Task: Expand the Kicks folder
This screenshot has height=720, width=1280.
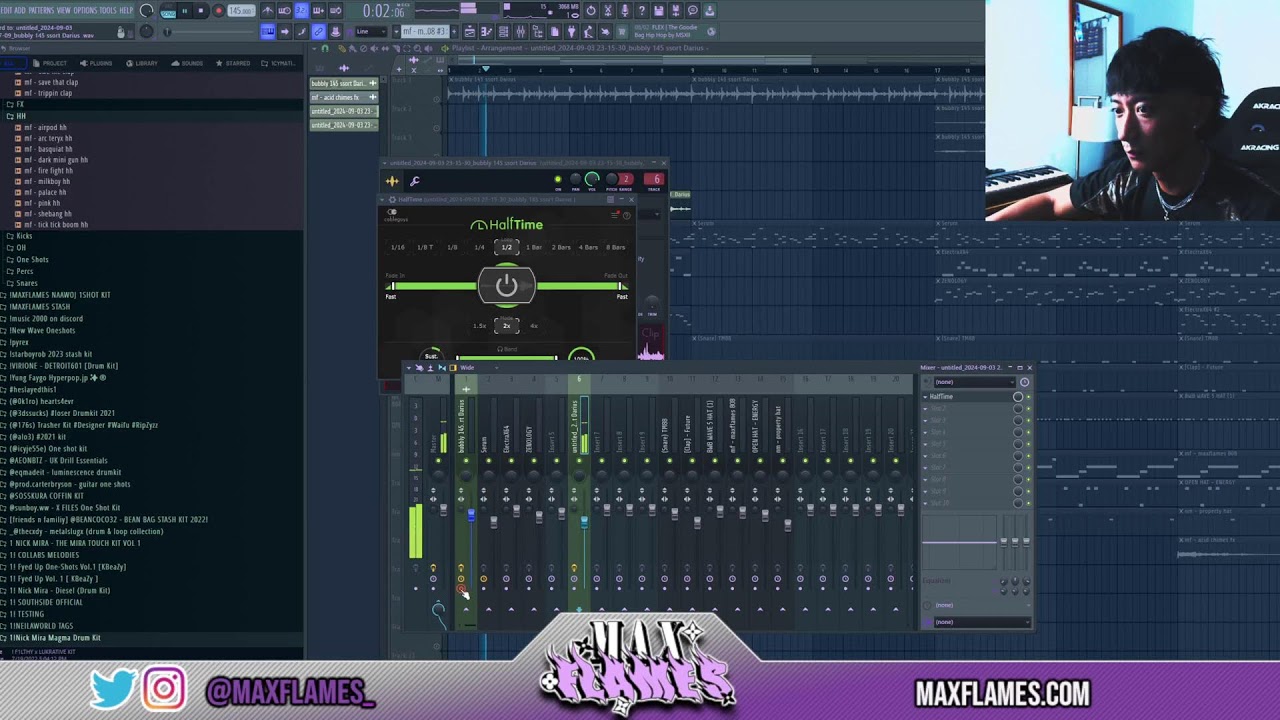Action: tap(20, 236)
